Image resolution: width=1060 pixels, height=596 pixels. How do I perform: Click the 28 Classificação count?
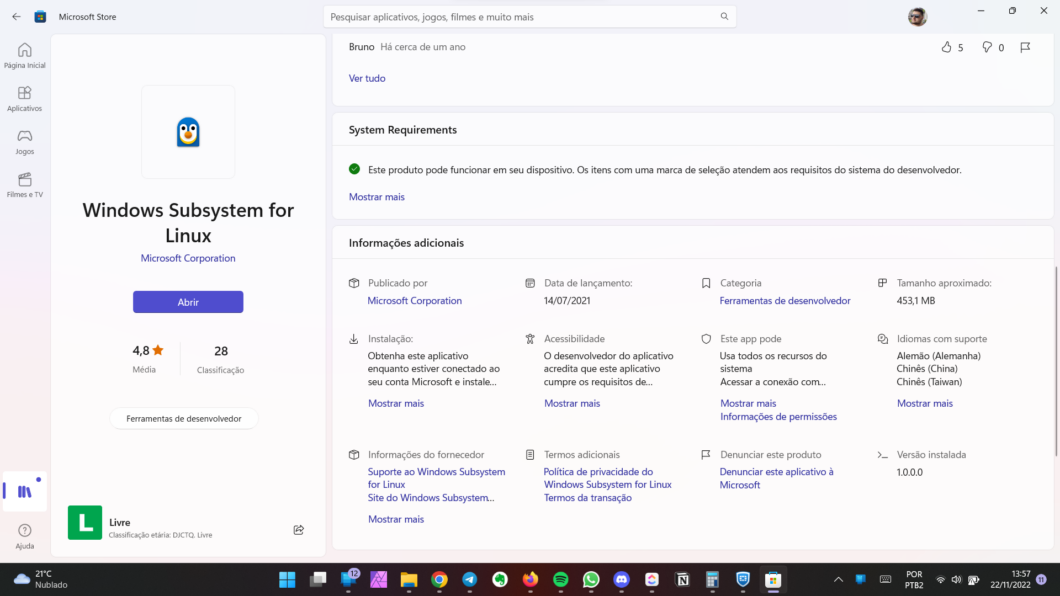point(220,358)
